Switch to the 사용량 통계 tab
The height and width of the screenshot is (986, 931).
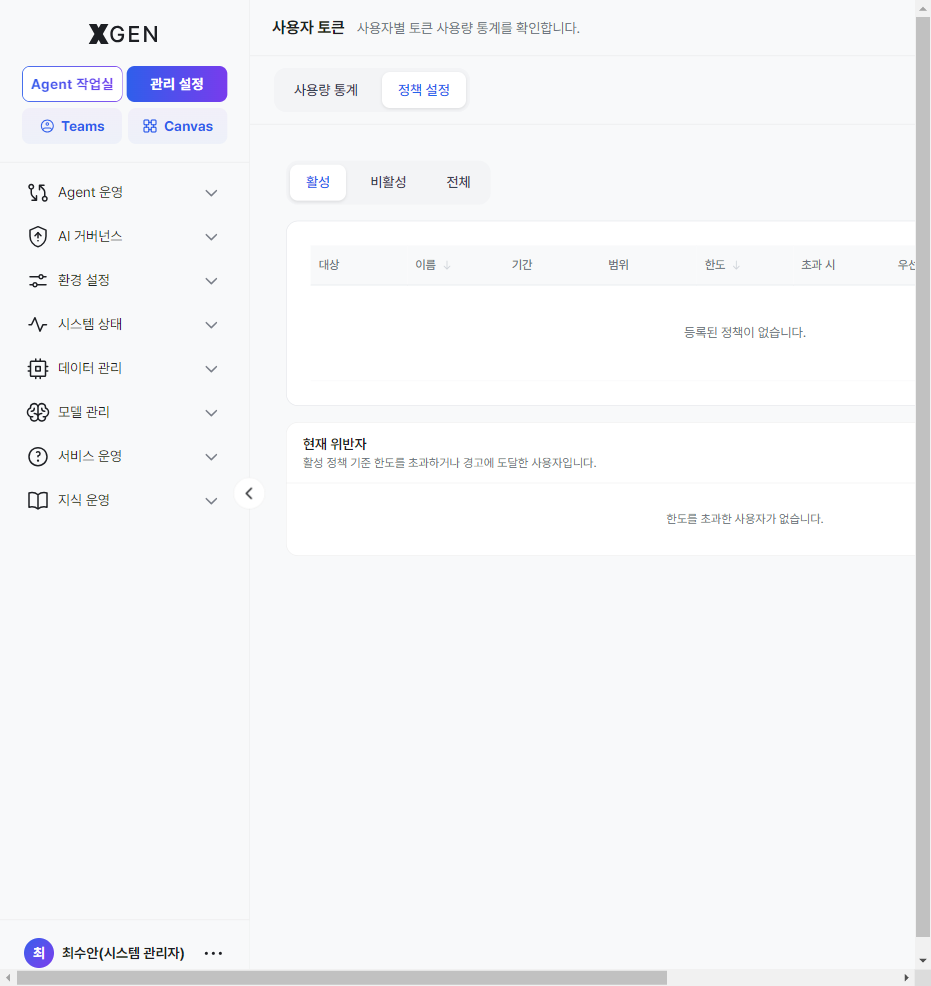tap(326, 90)
